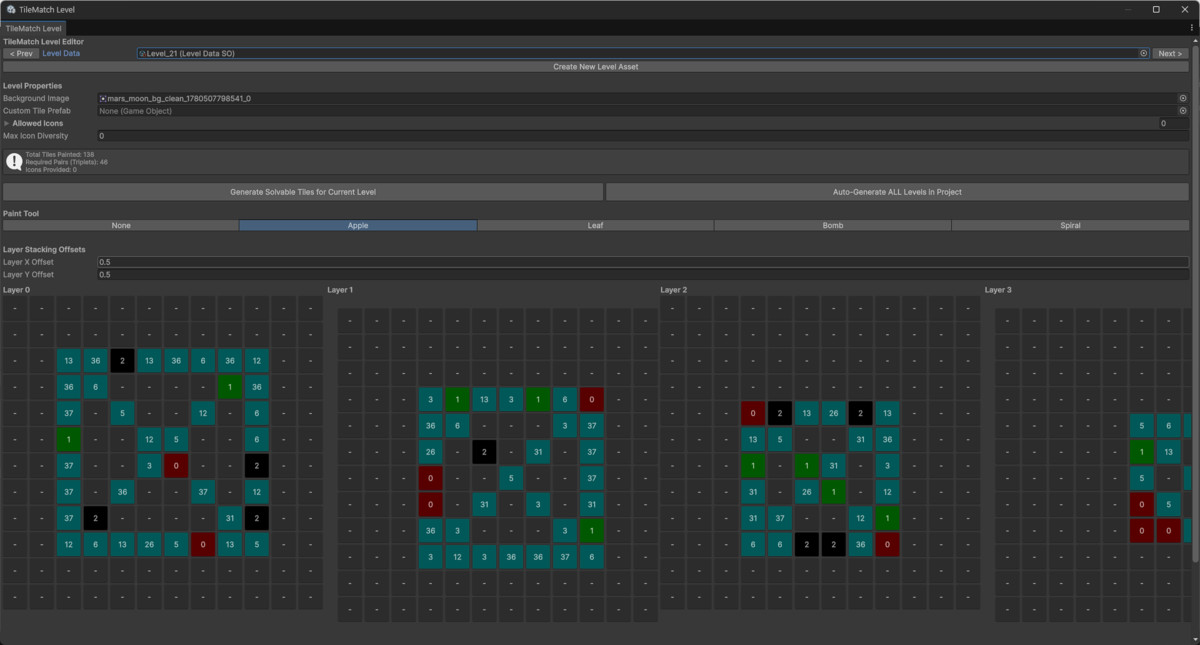Screen dimensions: 1200x645
Task: Paint the Layer 1 tile labeled 12
Action: coord(458,557)
